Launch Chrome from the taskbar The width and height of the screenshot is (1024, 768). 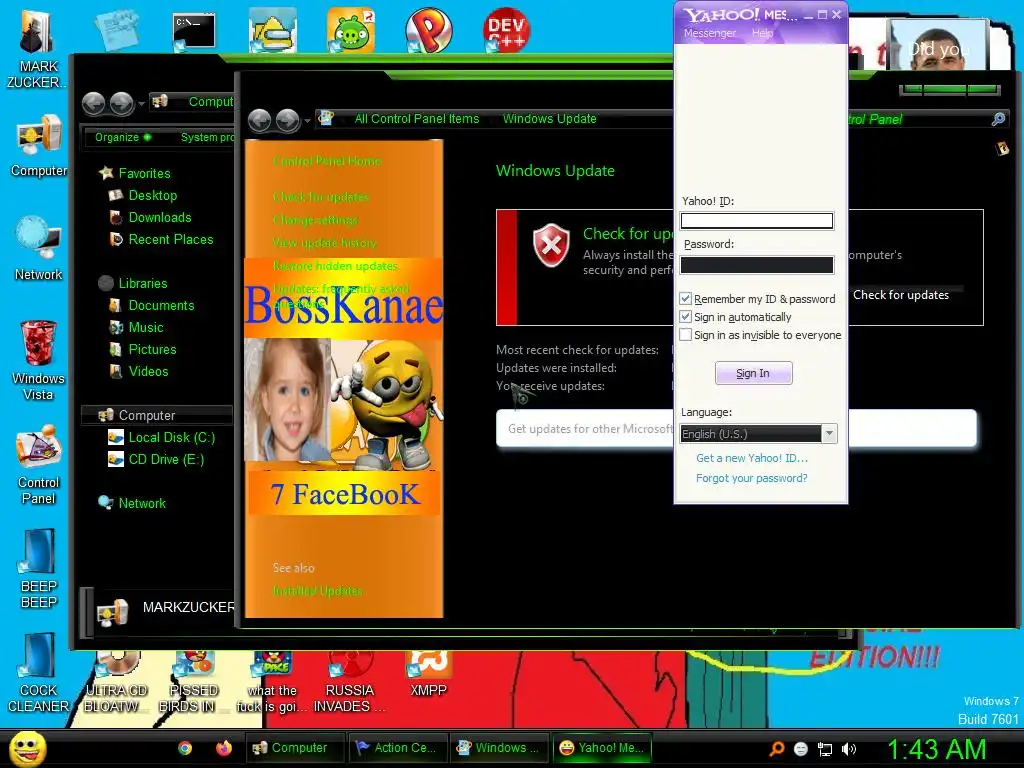click(x=185, y=748)
